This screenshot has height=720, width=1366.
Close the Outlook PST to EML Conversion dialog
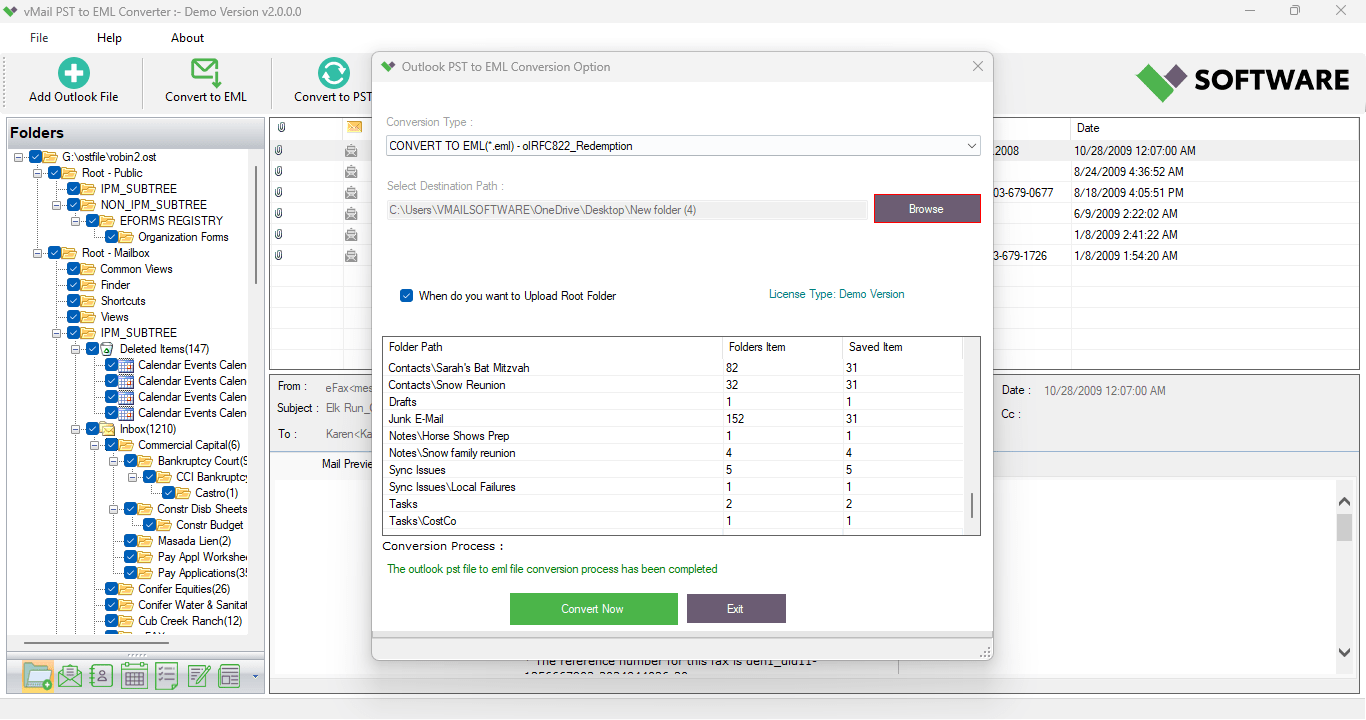978,67
